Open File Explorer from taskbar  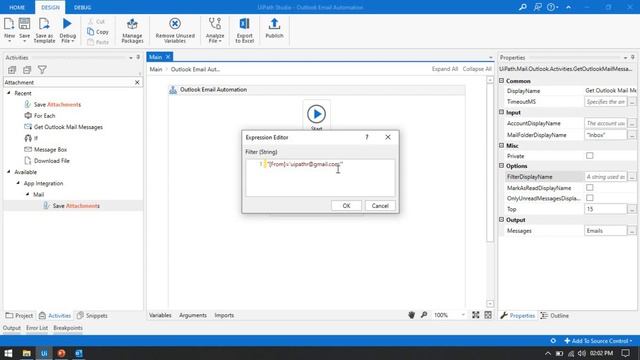click(27, 353)
